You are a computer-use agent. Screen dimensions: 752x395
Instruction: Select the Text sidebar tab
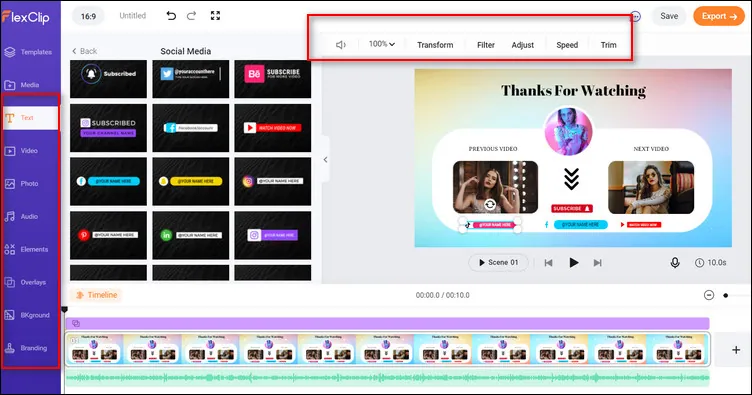(x=30, y=117)
